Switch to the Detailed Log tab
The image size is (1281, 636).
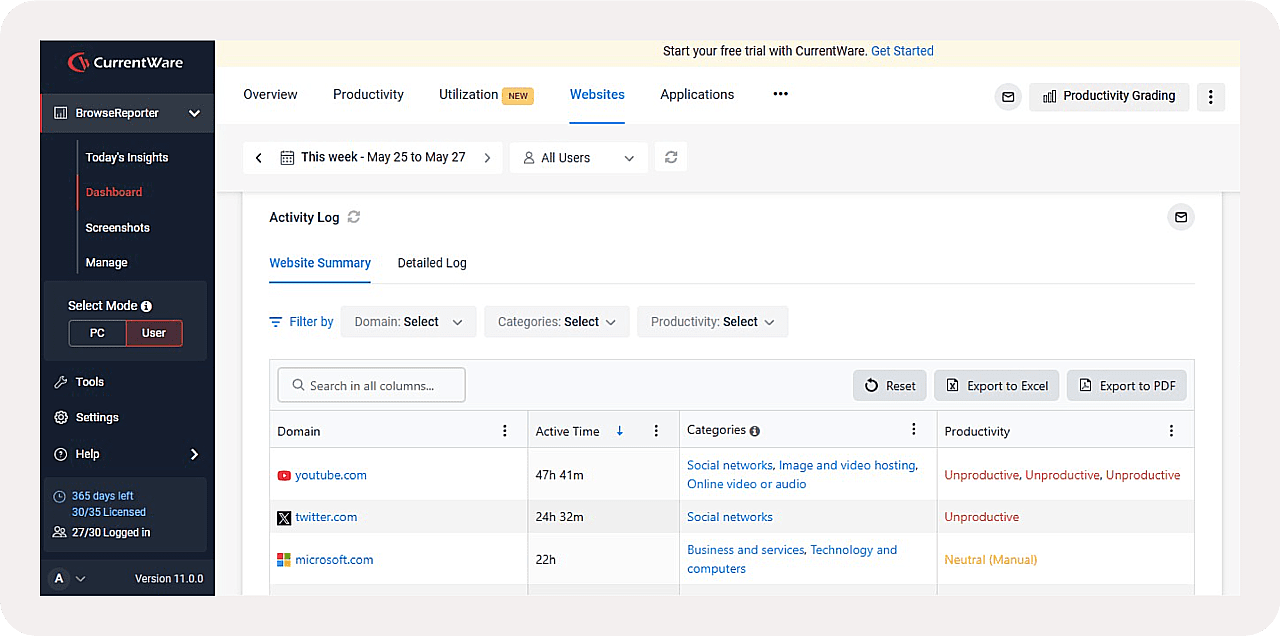(x=432, y=263)
